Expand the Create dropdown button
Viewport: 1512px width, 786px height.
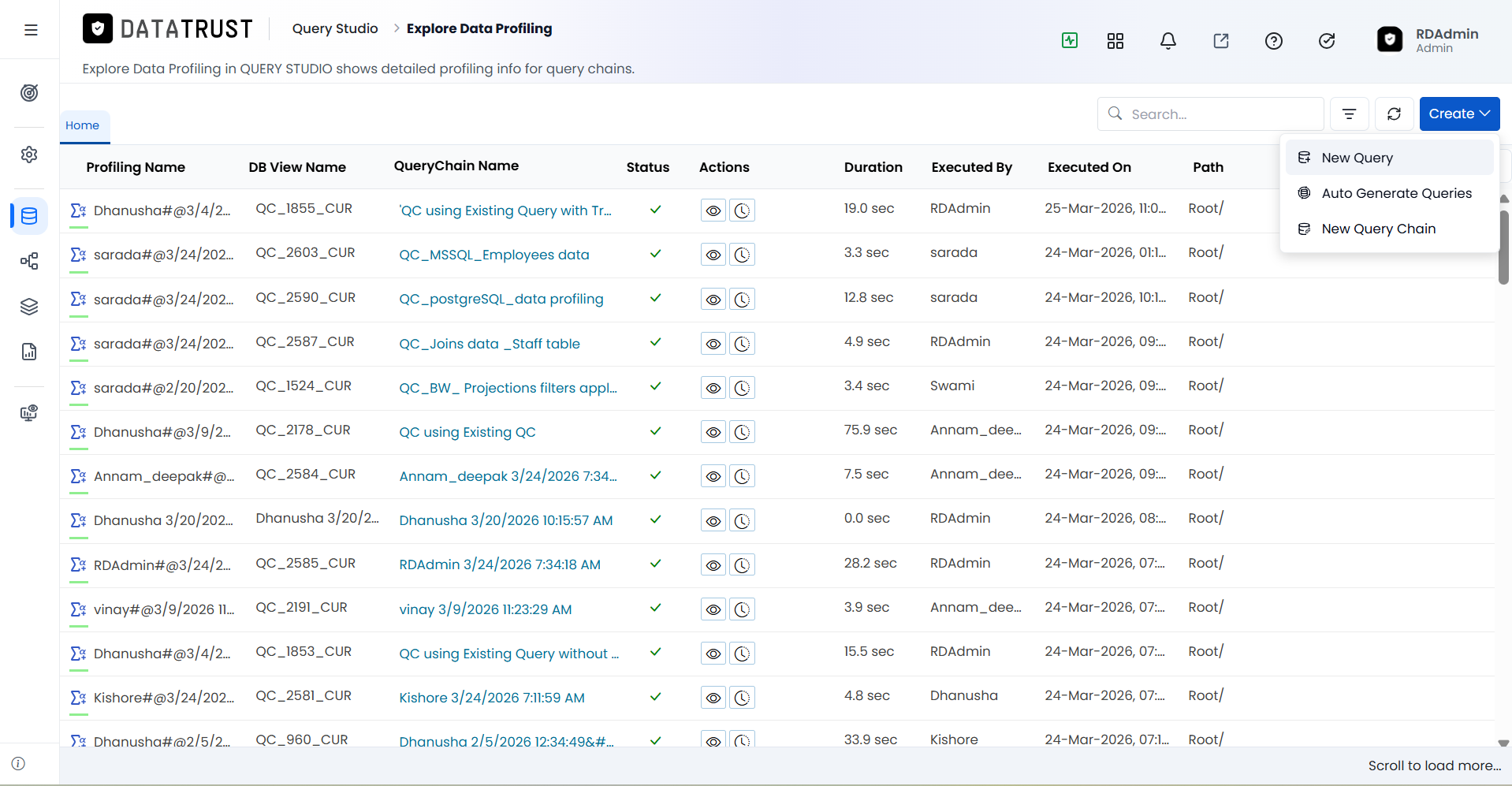pos(1459,114)
